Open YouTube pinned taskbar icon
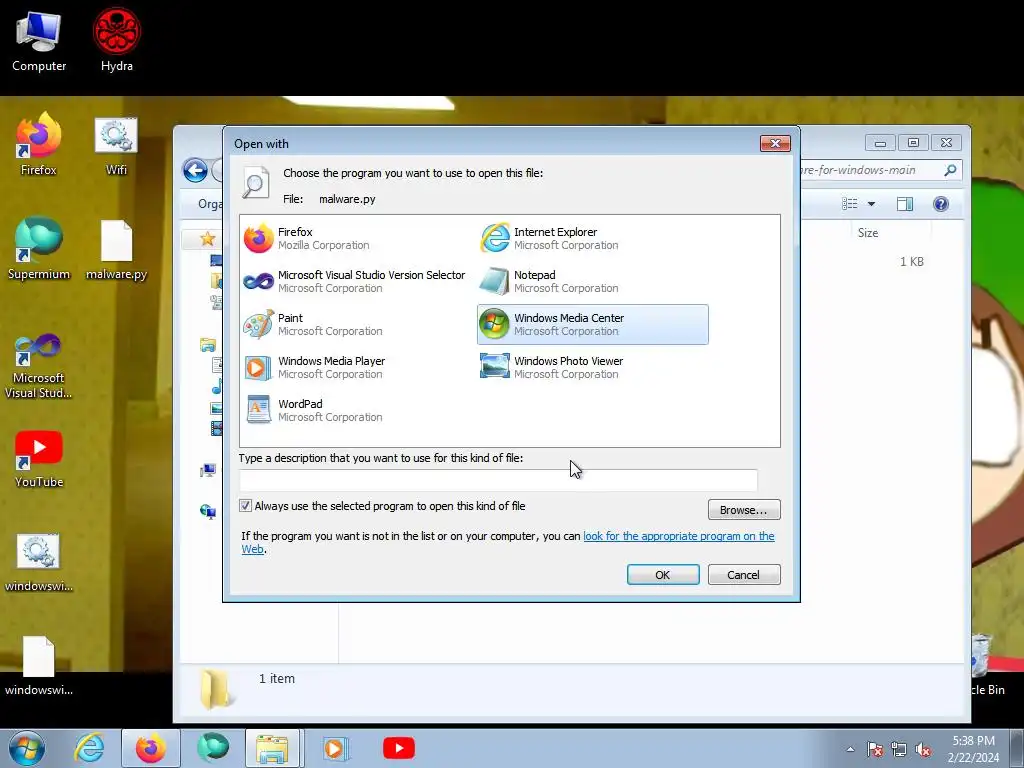 pos(398,748)
